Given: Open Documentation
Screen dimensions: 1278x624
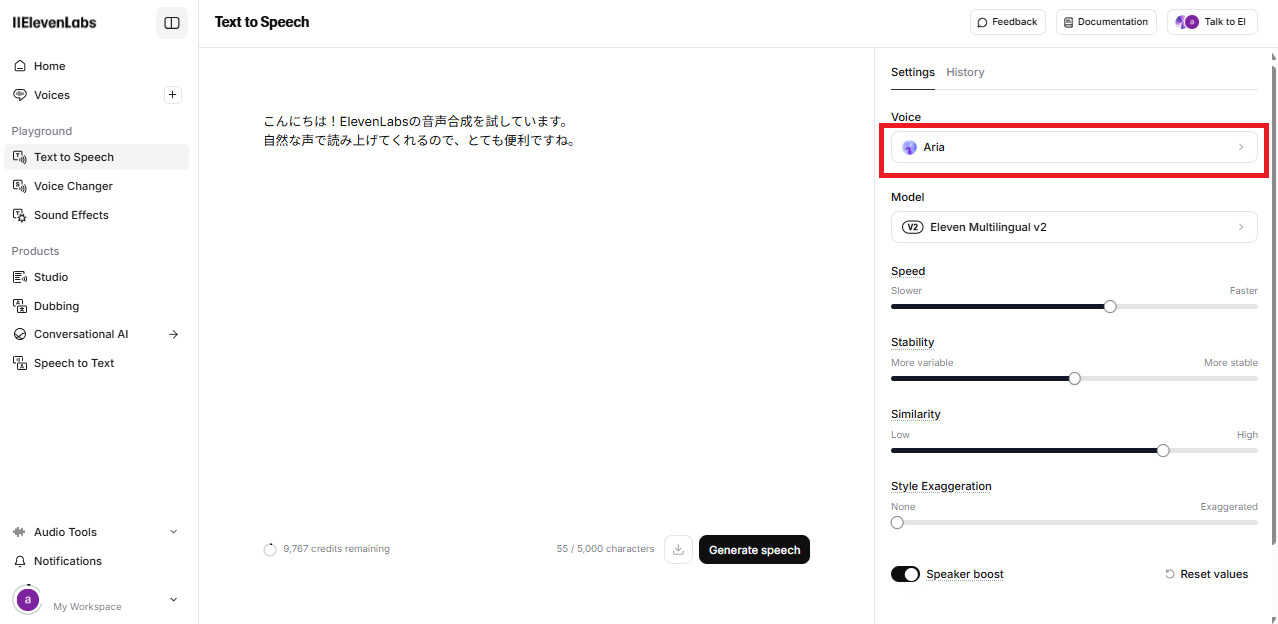Looking at the screenshot, I should click(x=1106, y=22).
